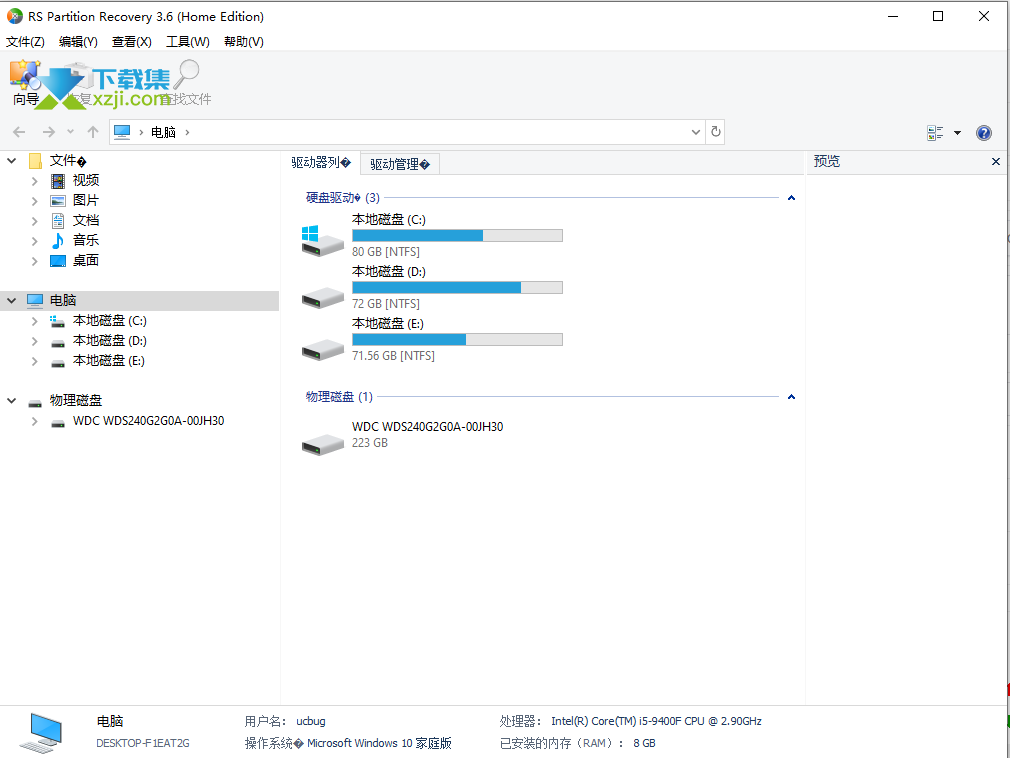Collapse the 文件 tree node
Viewport: 1010px width, 758px height.
click(x=12, y=160)
